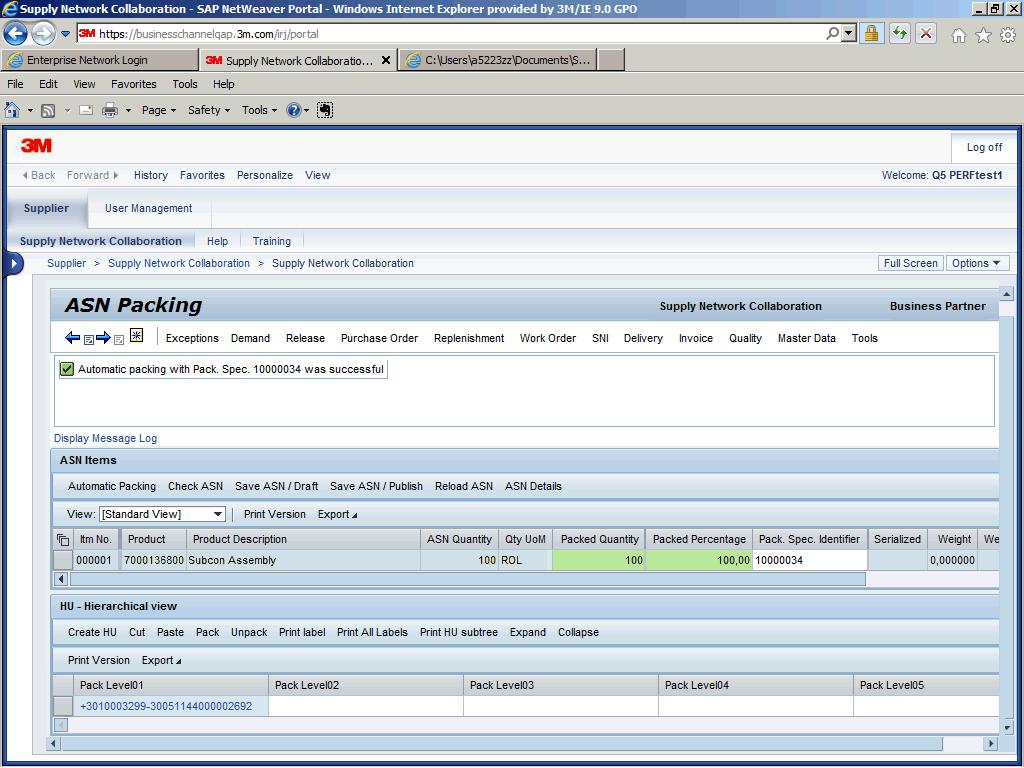This screenshot has height=768, width=1024.
Task: Select the row selector for HU +3010003299-30051144000002692
Action: point(63,705)
